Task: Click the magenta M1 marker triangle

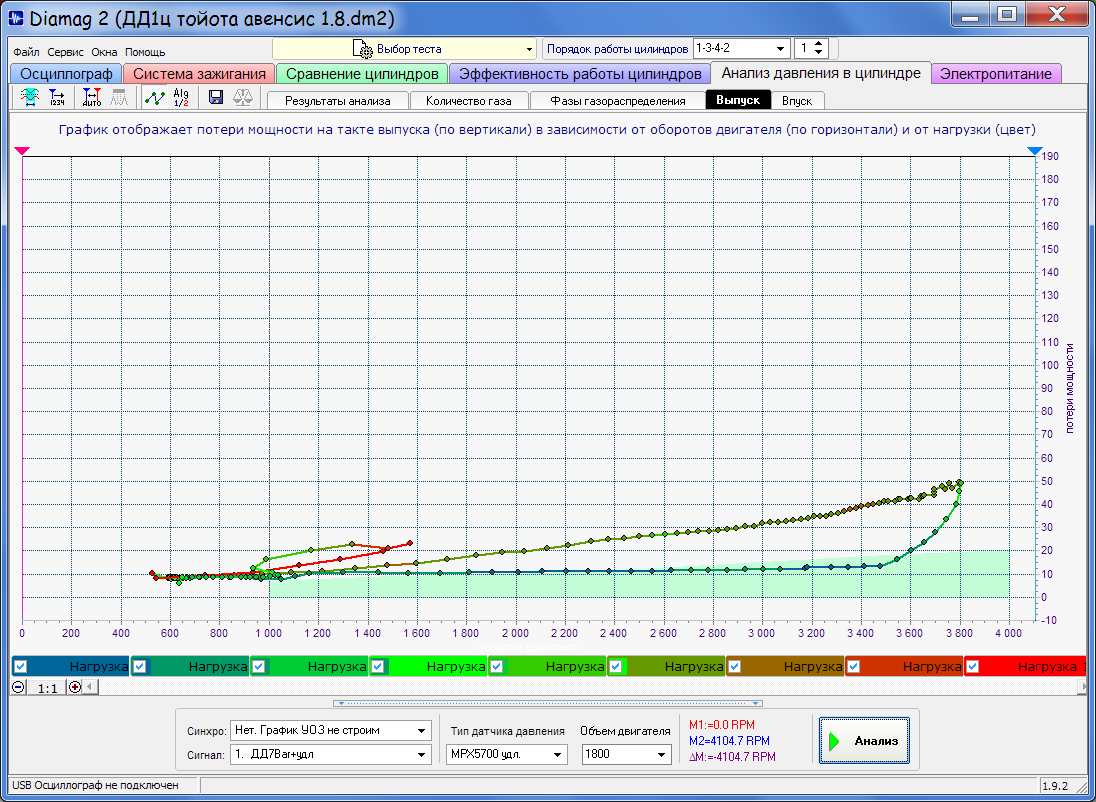Action: (22, 151)
